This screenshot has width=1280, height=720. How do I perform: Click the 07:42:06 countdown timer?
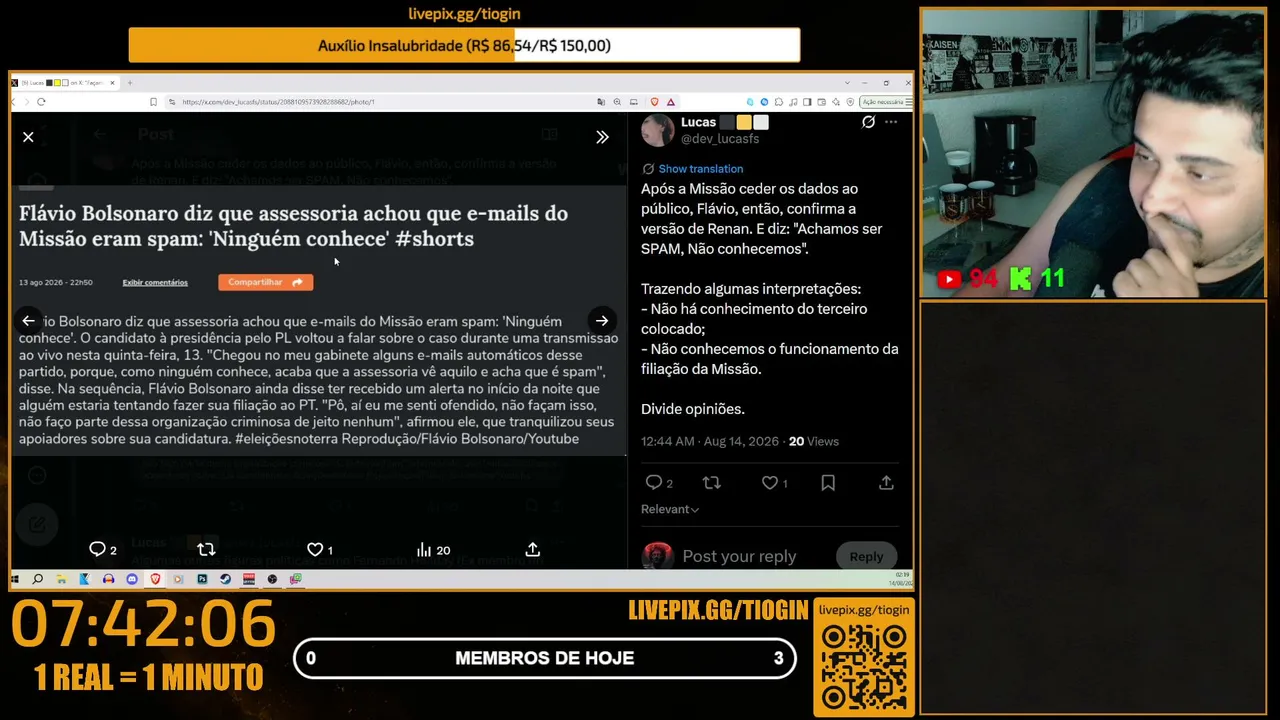tap(143, 625)
